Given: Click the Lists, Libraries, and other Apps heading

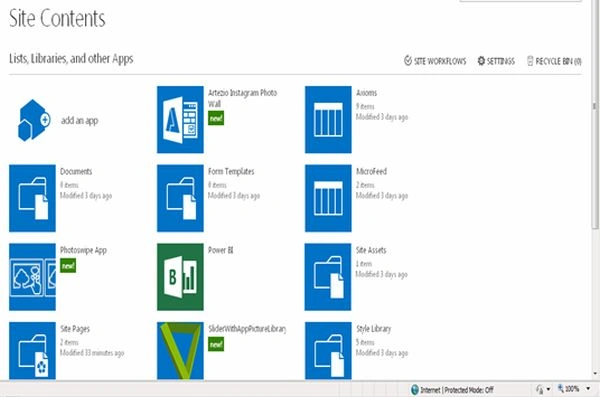Looking at the screenshot, I should [71, 59].
